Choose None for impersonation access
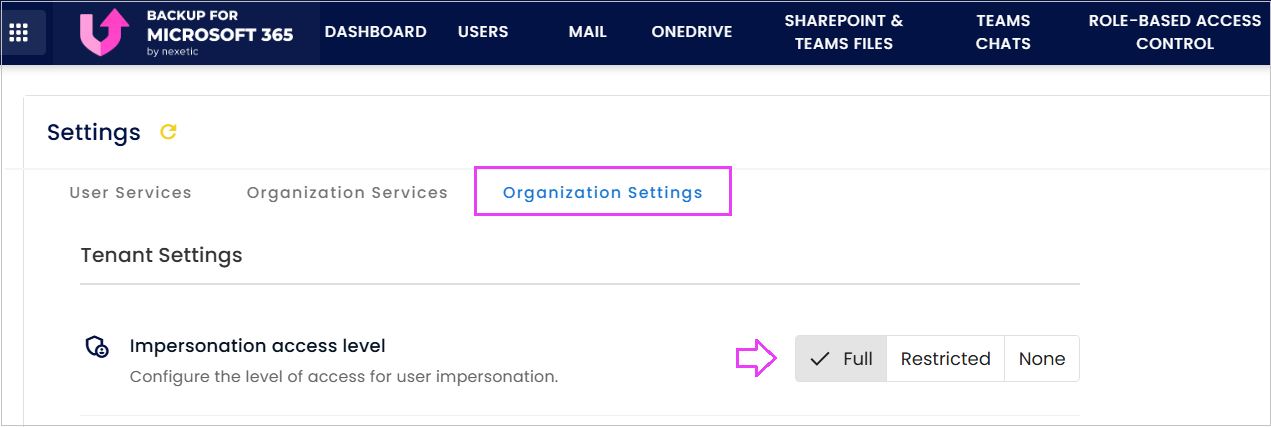1271x427 pixels. [1042, 358]
